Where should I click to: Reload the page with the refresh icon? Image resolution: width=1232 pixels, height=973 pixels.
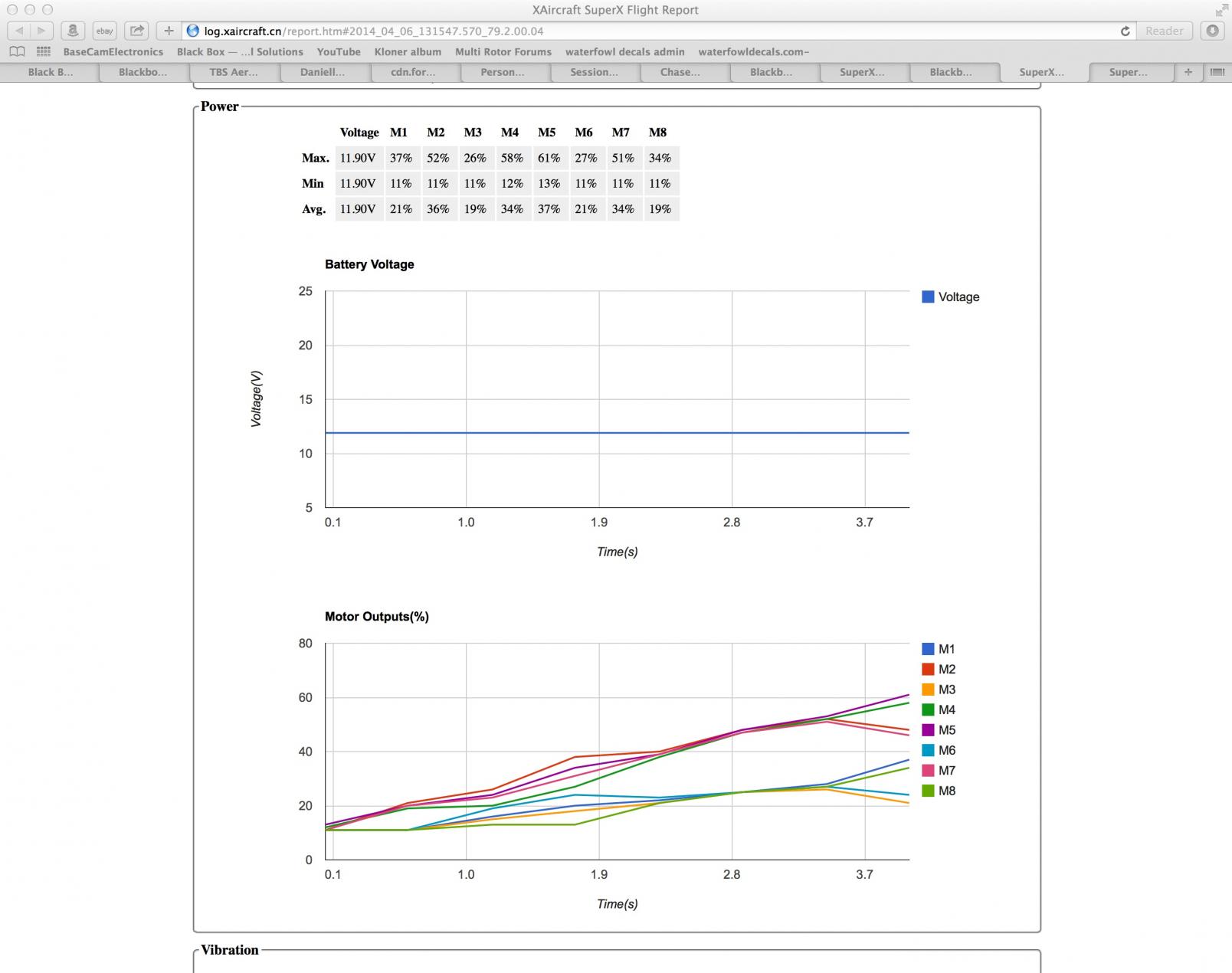1125,31
